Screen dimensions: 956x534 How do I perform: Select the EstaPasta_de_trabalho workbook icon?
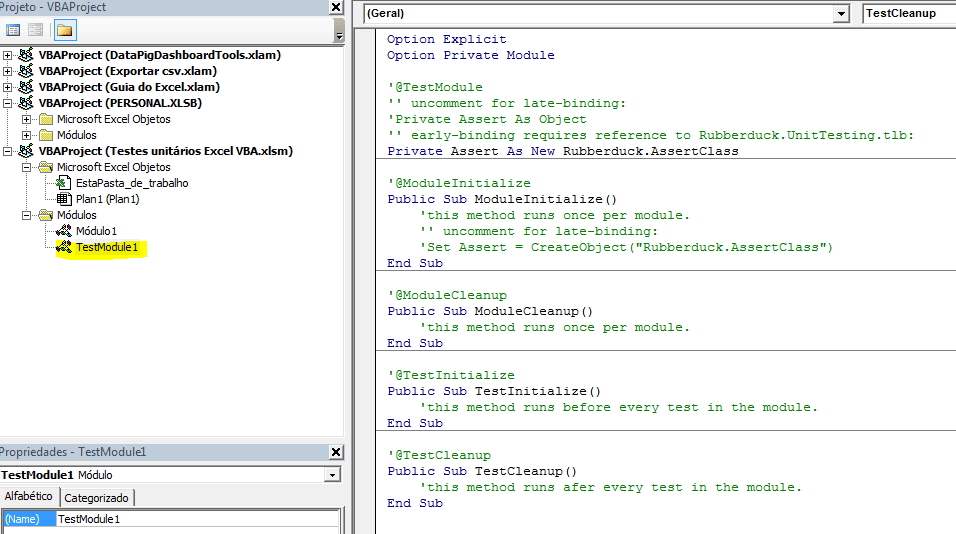coord(65,183)
